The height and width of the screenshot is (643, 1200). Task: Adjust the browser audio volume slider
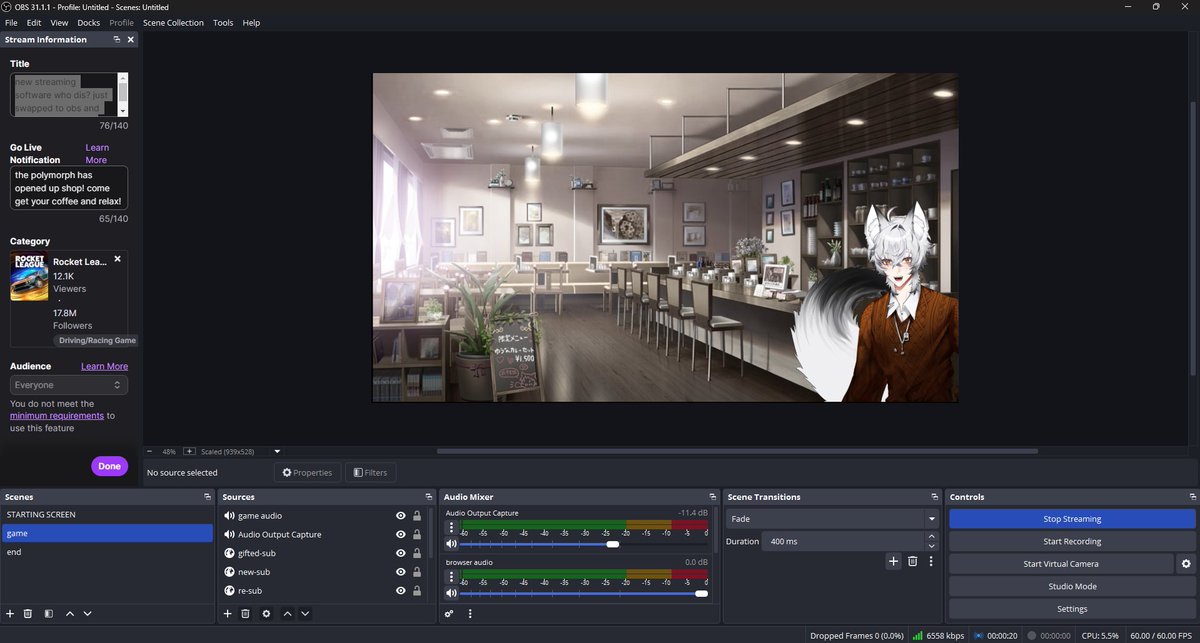pyautogui.click(x=585, y=594)
